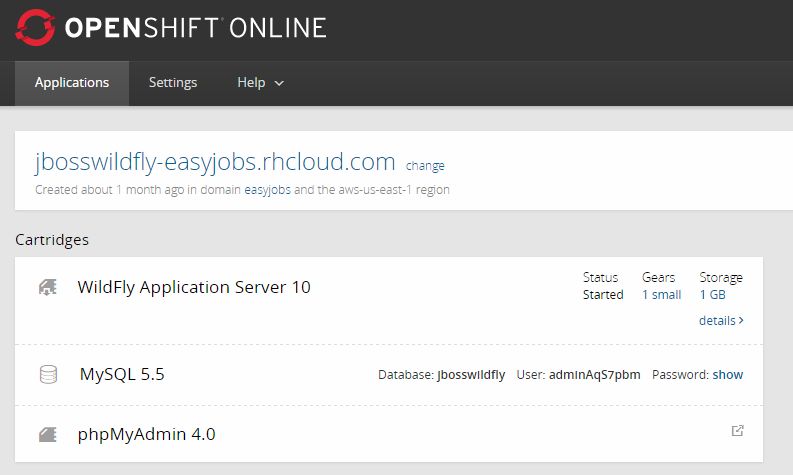Select the WildFly Application Server 10 heading
This screenshot has height=475, width=793.
click(x=194, y=287)
